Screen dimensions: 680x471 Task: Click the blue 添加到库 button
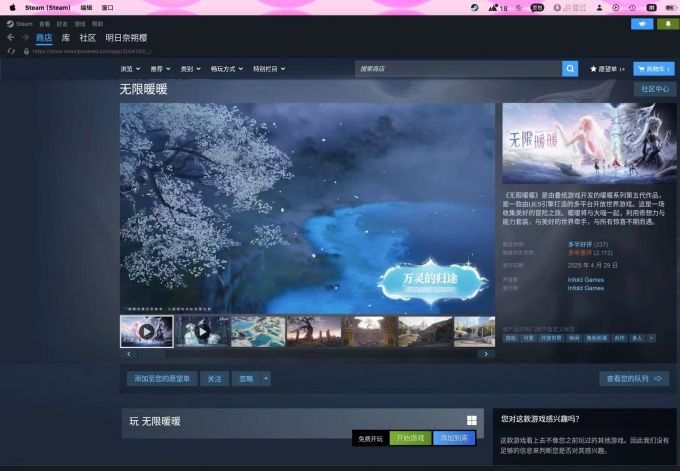tap(454, 438)
